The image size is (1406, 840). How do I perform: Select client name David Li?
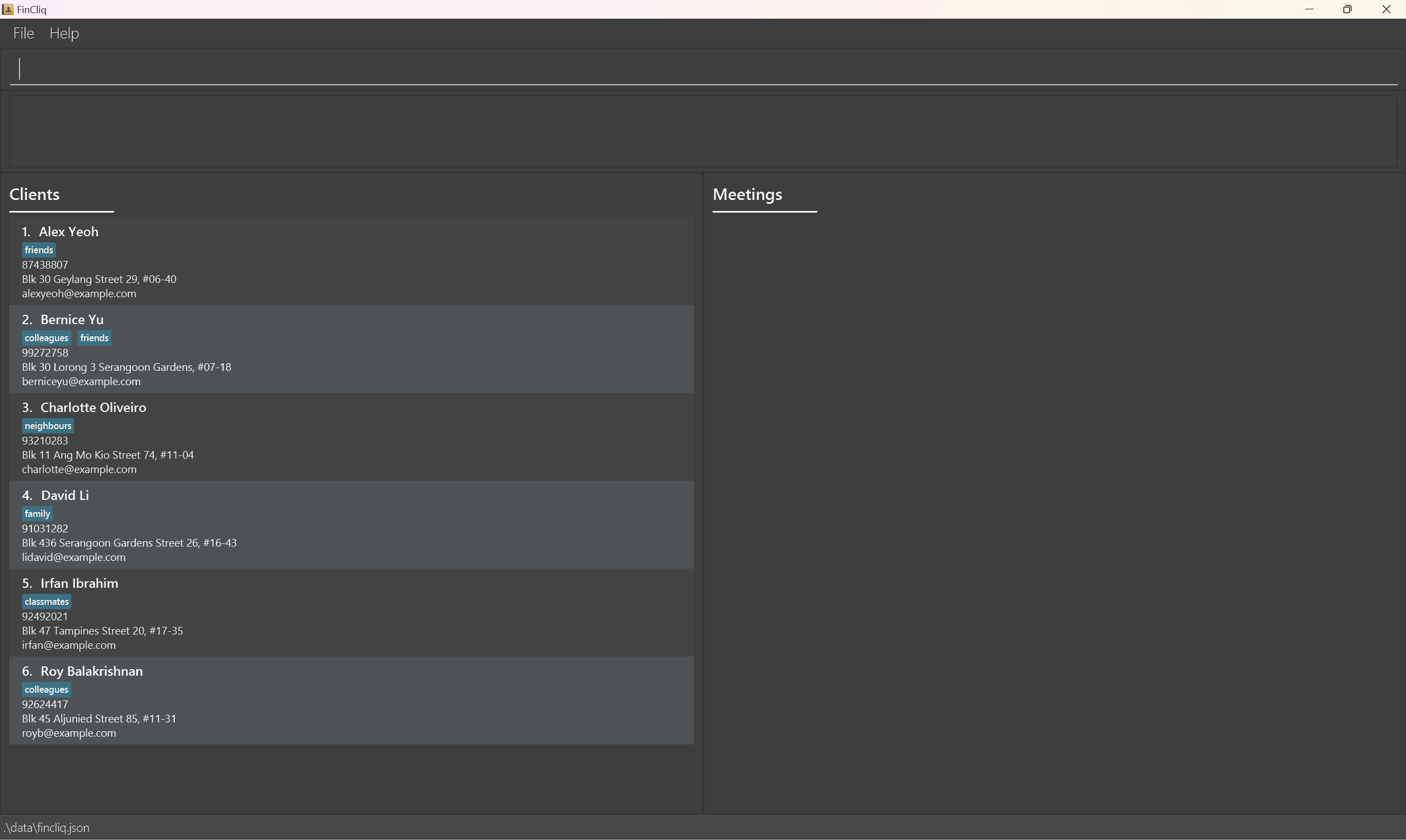[65, 496]
